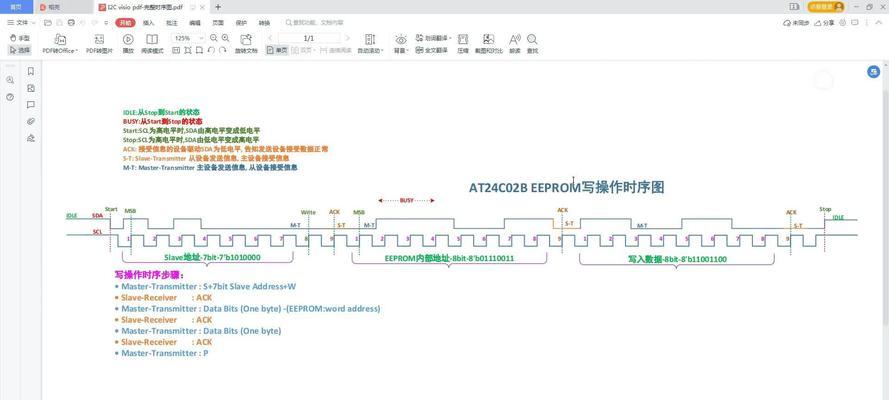Click the page number field 1/1
Image resolution: width=889 pixels, height=400 pixels.
[x=309, y=38]
